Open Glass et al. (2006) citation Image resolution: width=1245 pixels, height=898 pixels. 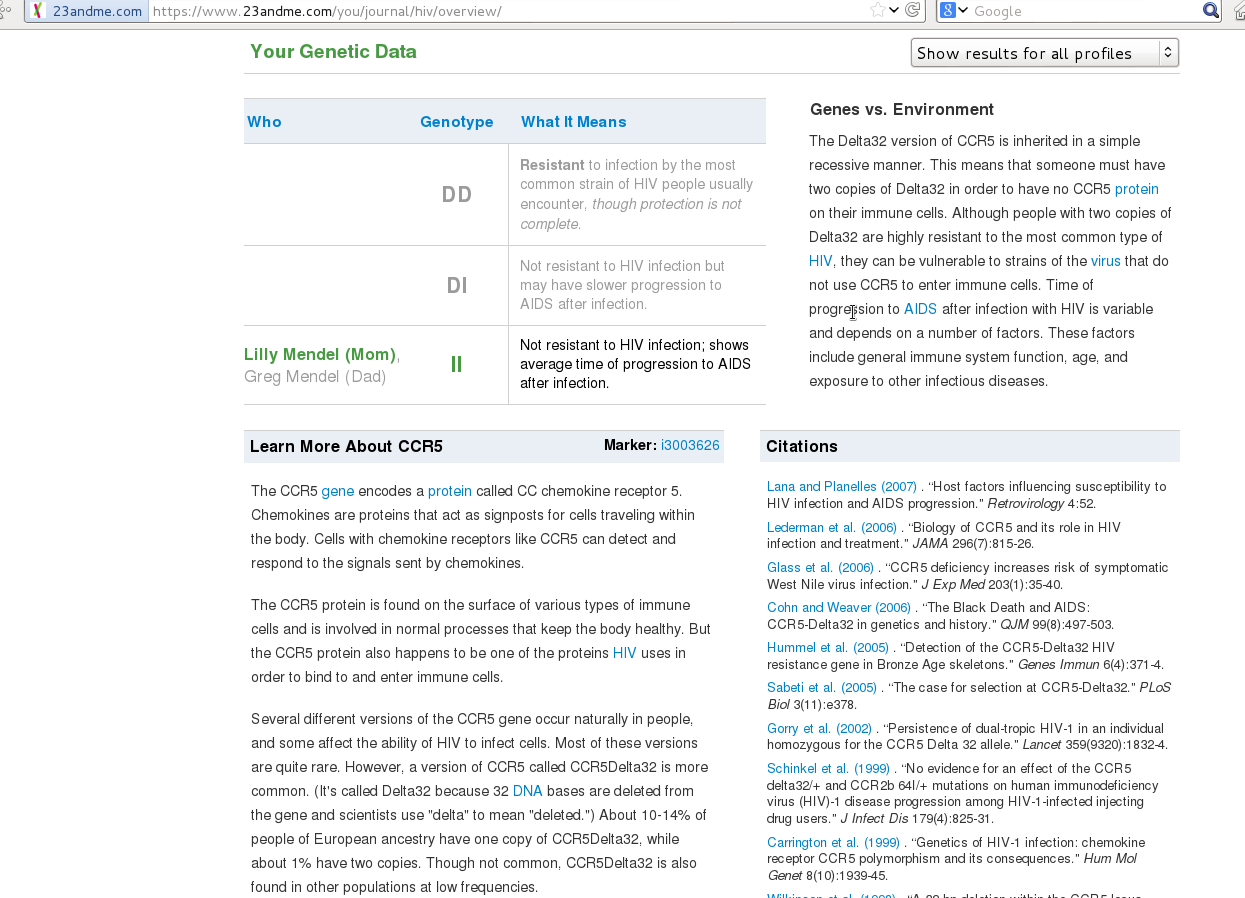point(820,568)
